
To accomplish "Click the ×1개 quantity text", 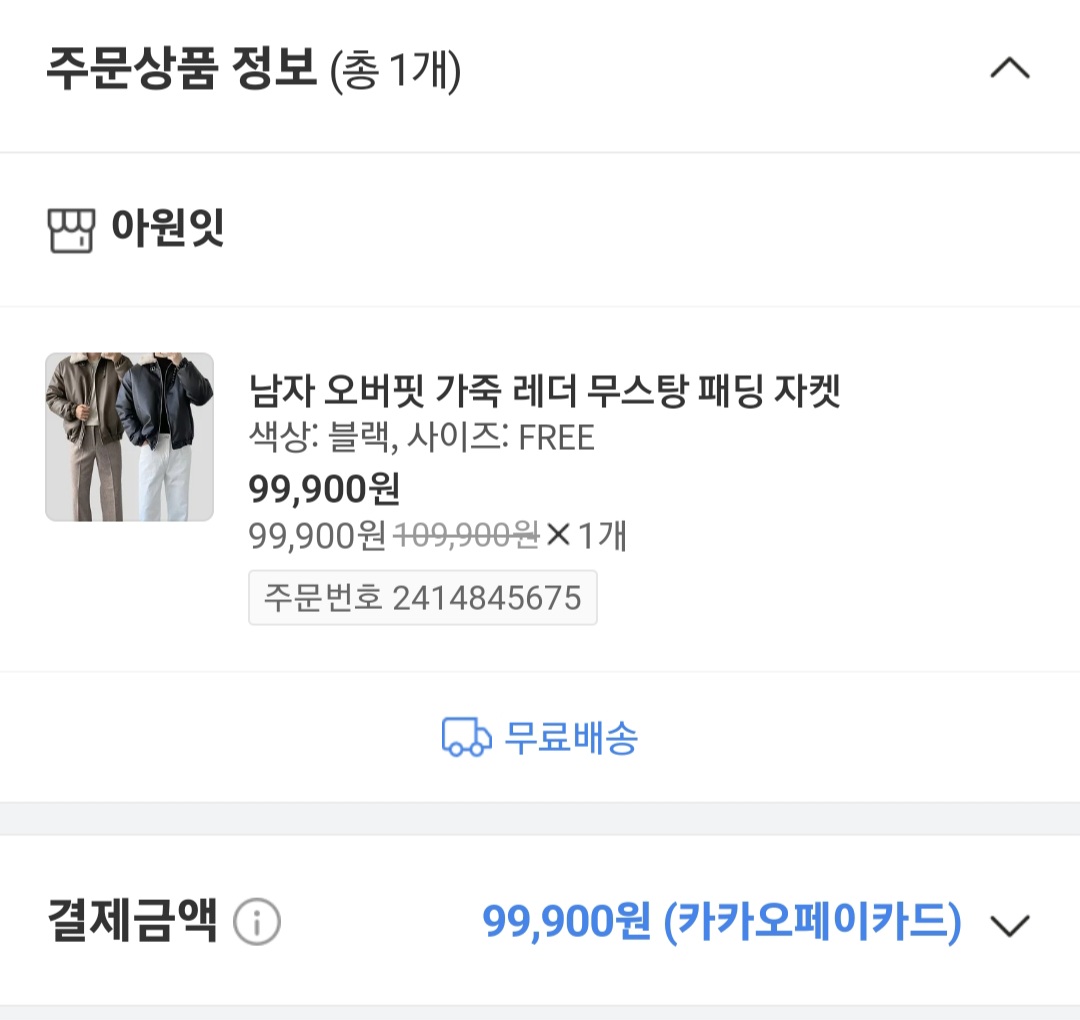I will tap(587, 537).
